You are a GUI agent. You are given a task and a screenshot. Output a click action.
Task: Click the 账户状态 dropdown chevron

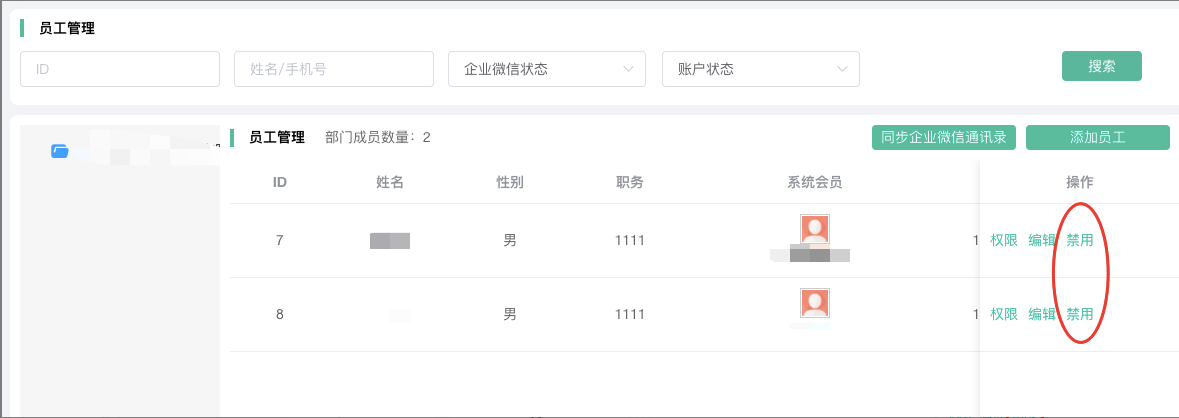[x=842, y=69]
